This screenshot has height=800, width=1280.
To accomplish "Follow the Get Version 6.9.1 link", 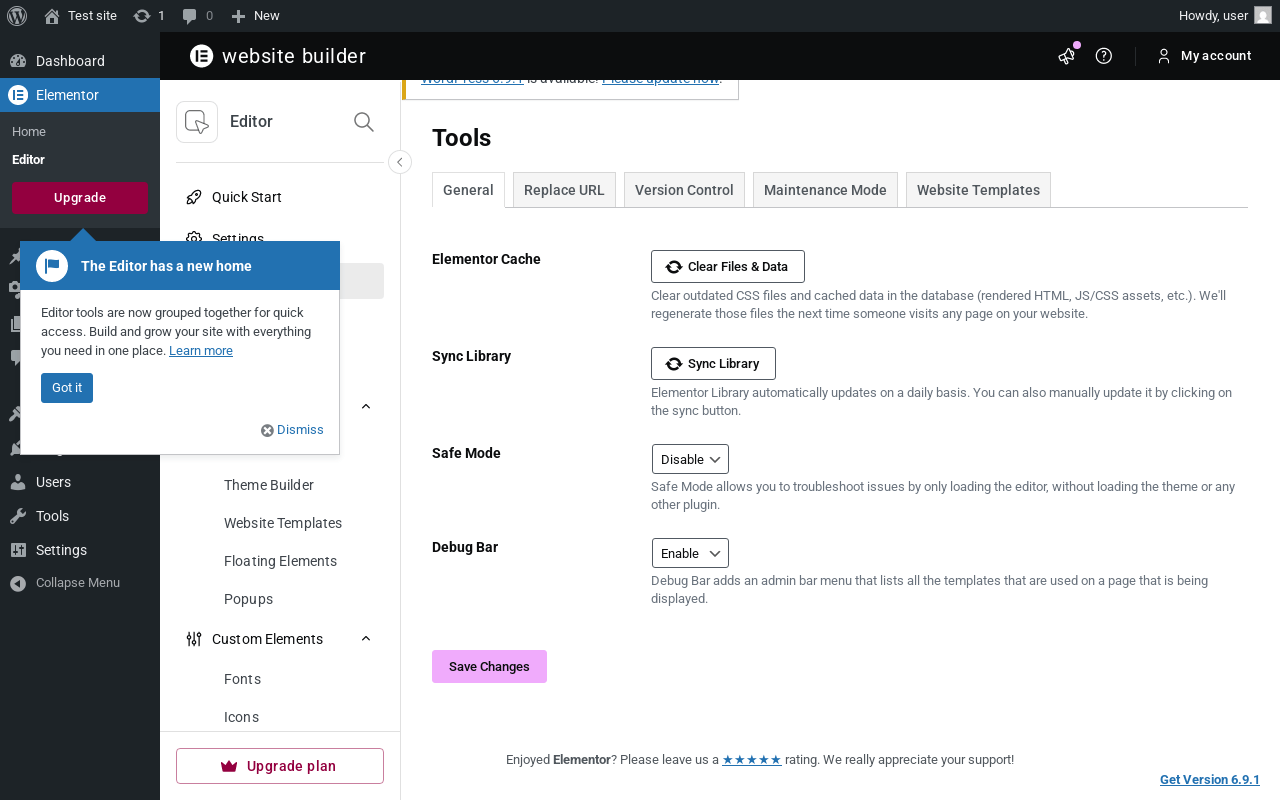I will [x=1209, y=780].
